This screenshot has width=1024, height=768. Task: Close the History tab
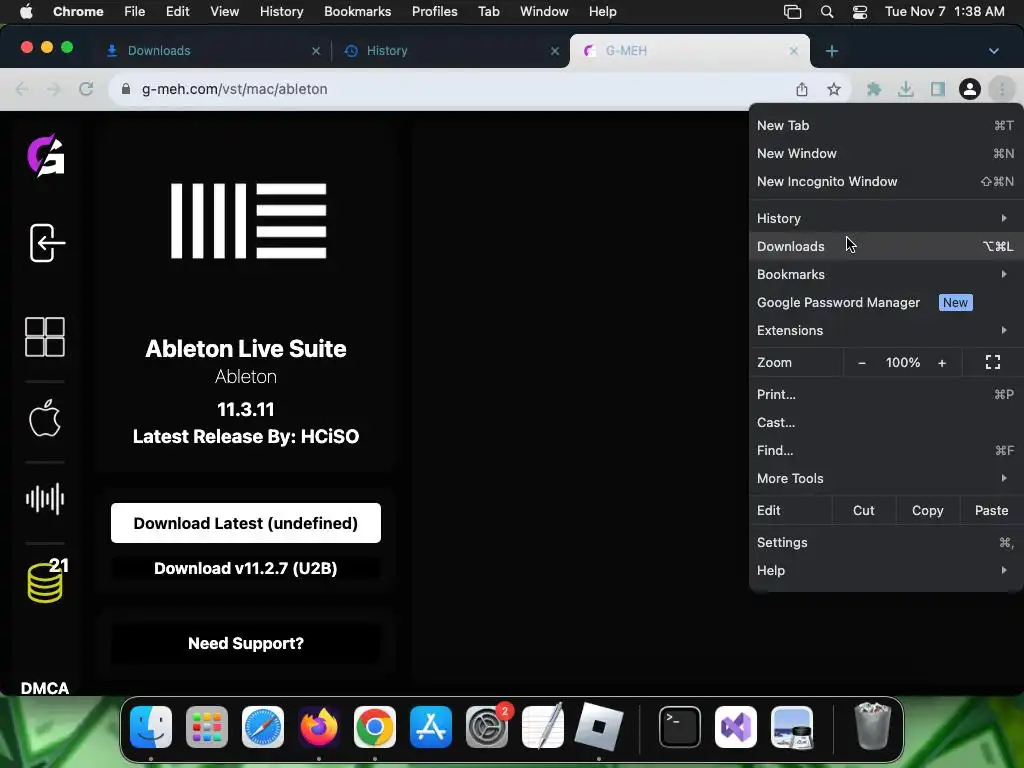click(555, 51)
